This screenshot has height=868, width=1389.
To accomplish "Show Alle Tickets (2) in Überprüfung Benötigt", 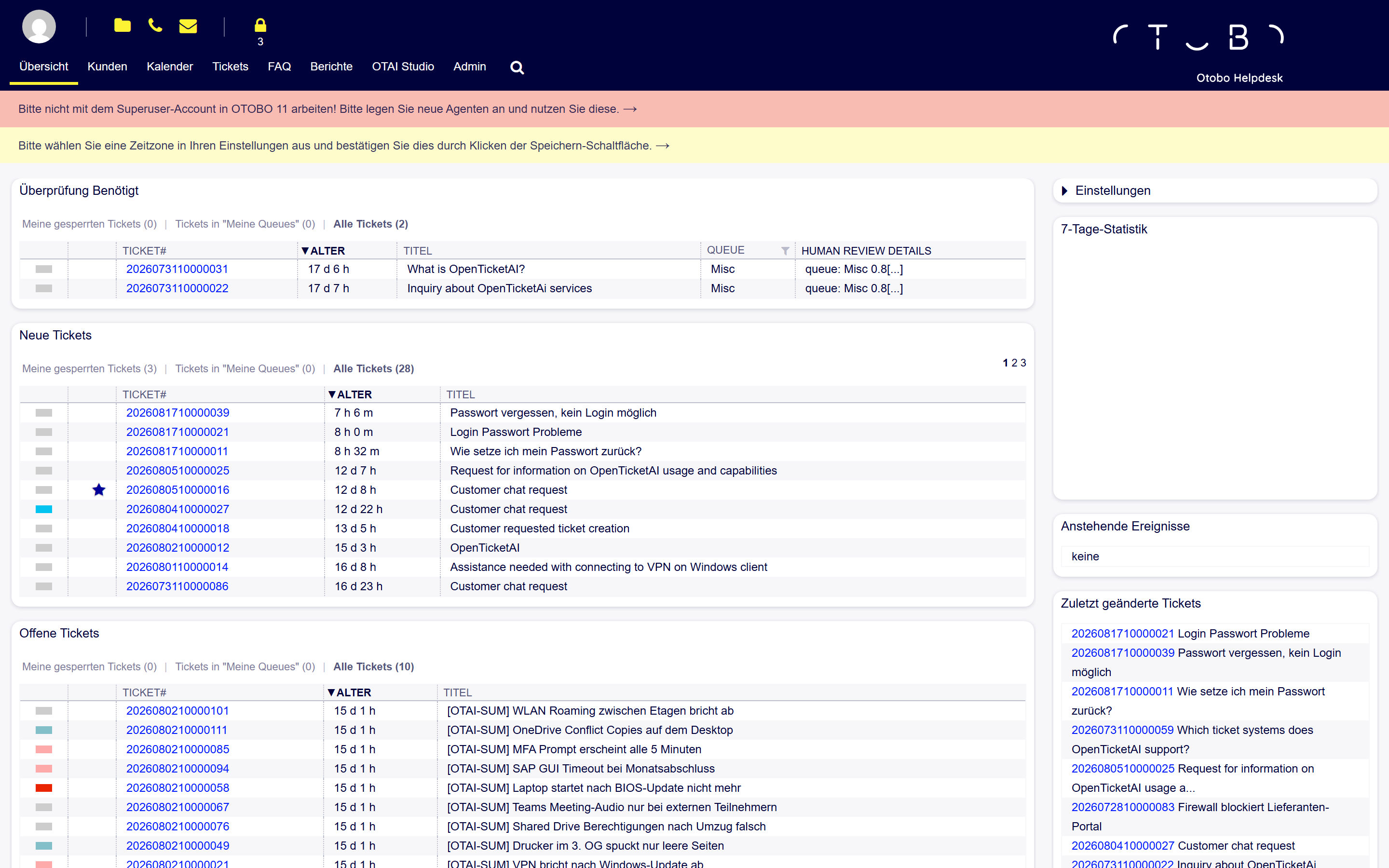I will click(x=371, y=224).
